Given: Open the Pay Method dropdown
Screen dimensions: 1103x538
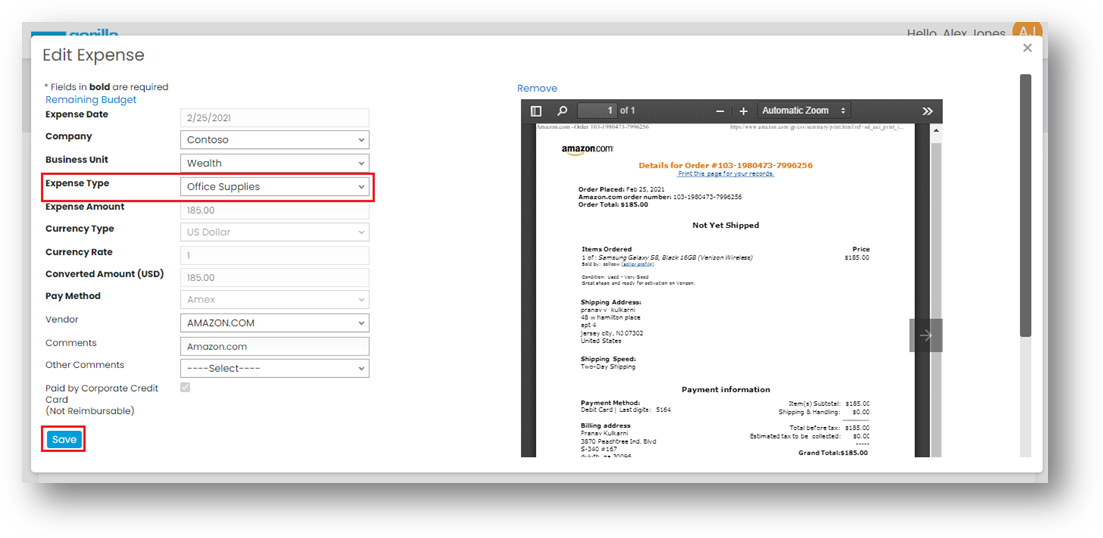Looking at the screenshot, I should point(274,299).
